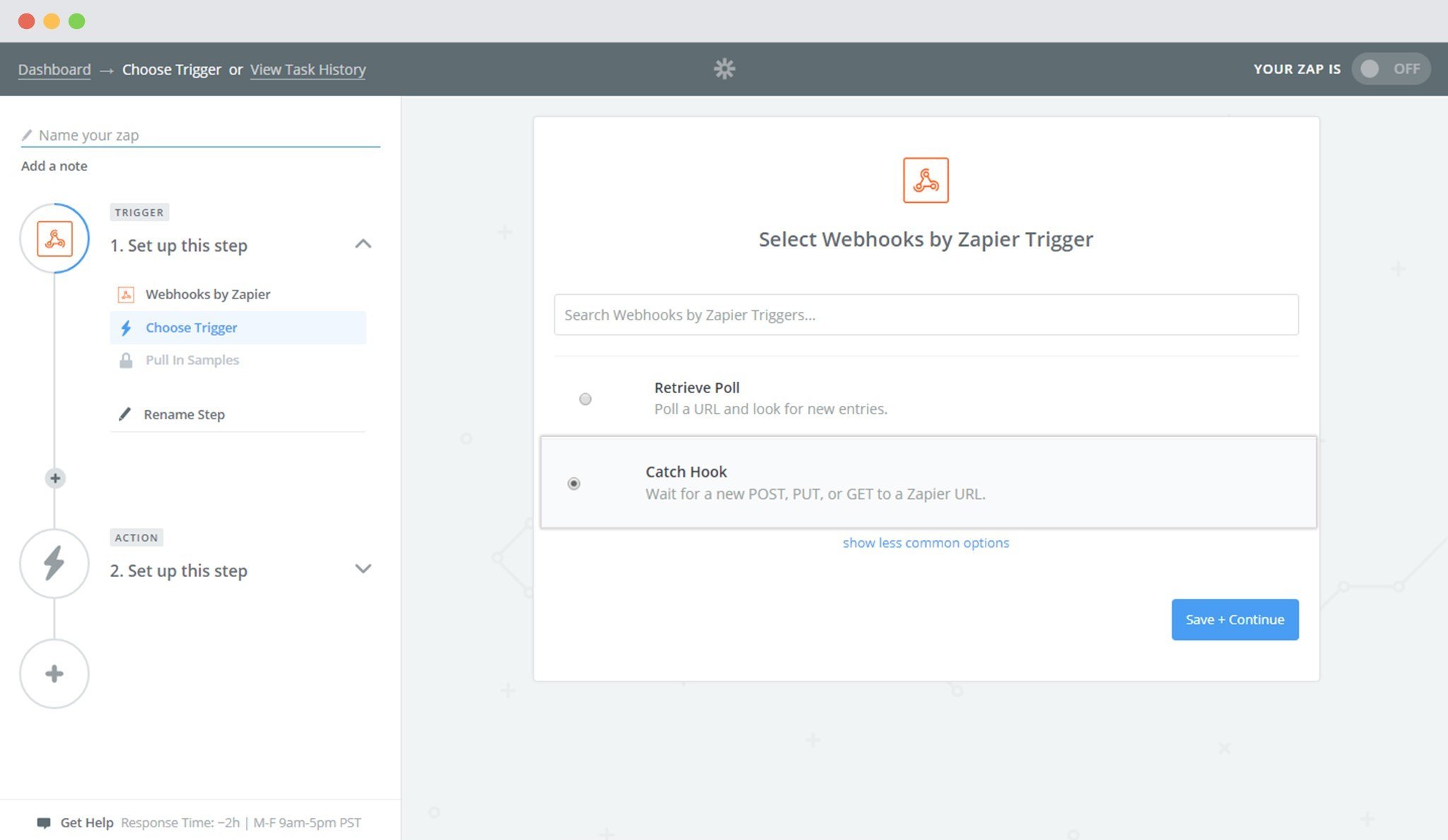Expand step 2 action section chevron

363,568
